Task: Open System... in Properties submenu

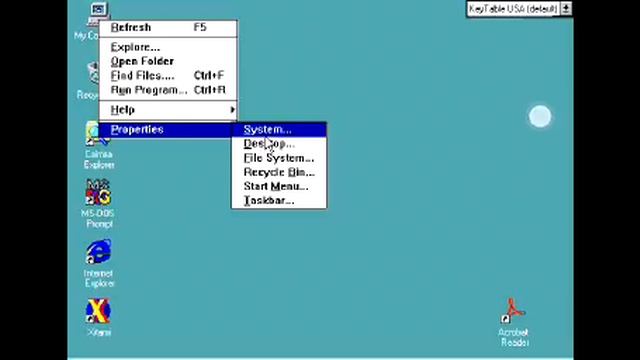Action: tap(279, 130)
